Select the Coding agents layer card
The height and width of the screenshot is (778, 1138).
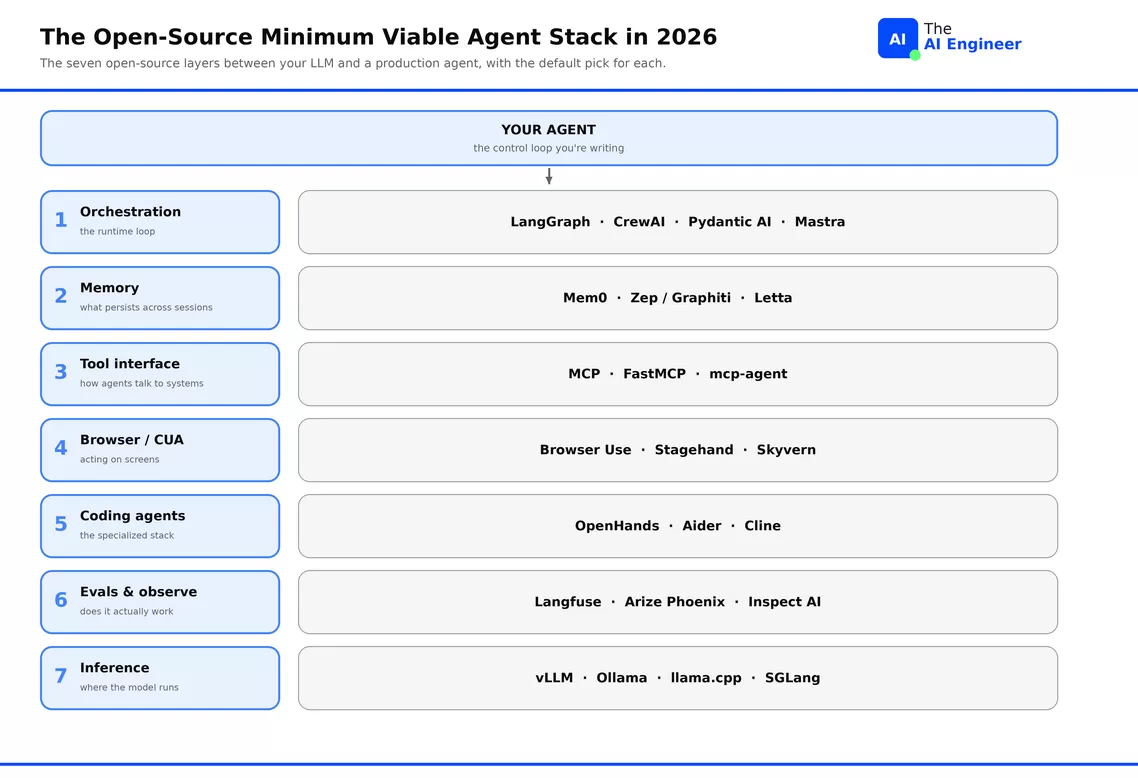(160, 526)
